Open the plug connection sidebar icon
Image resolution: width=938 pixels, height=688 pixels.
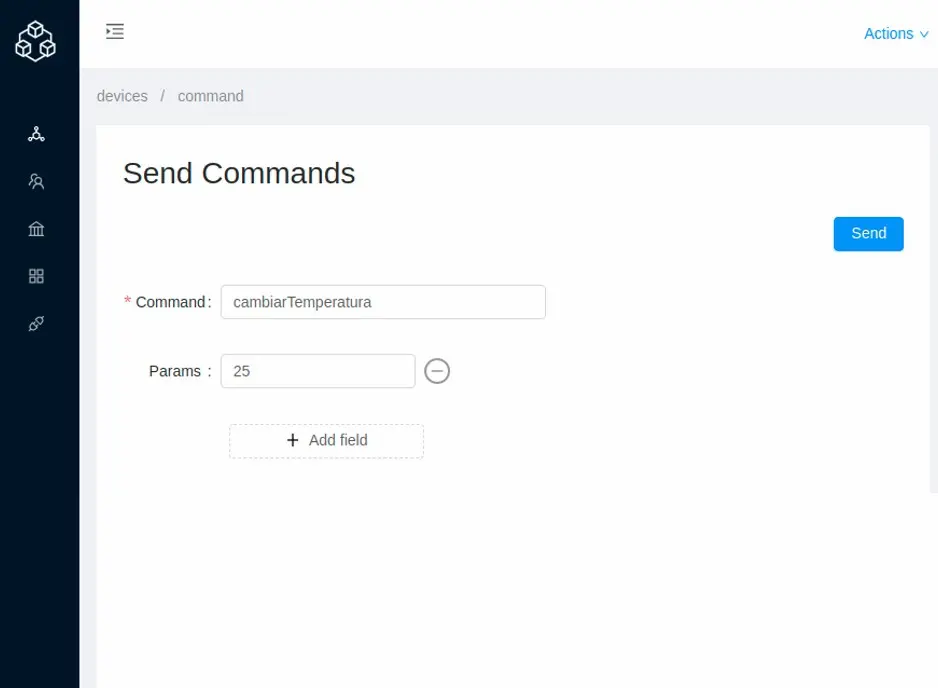pos(36,324)
